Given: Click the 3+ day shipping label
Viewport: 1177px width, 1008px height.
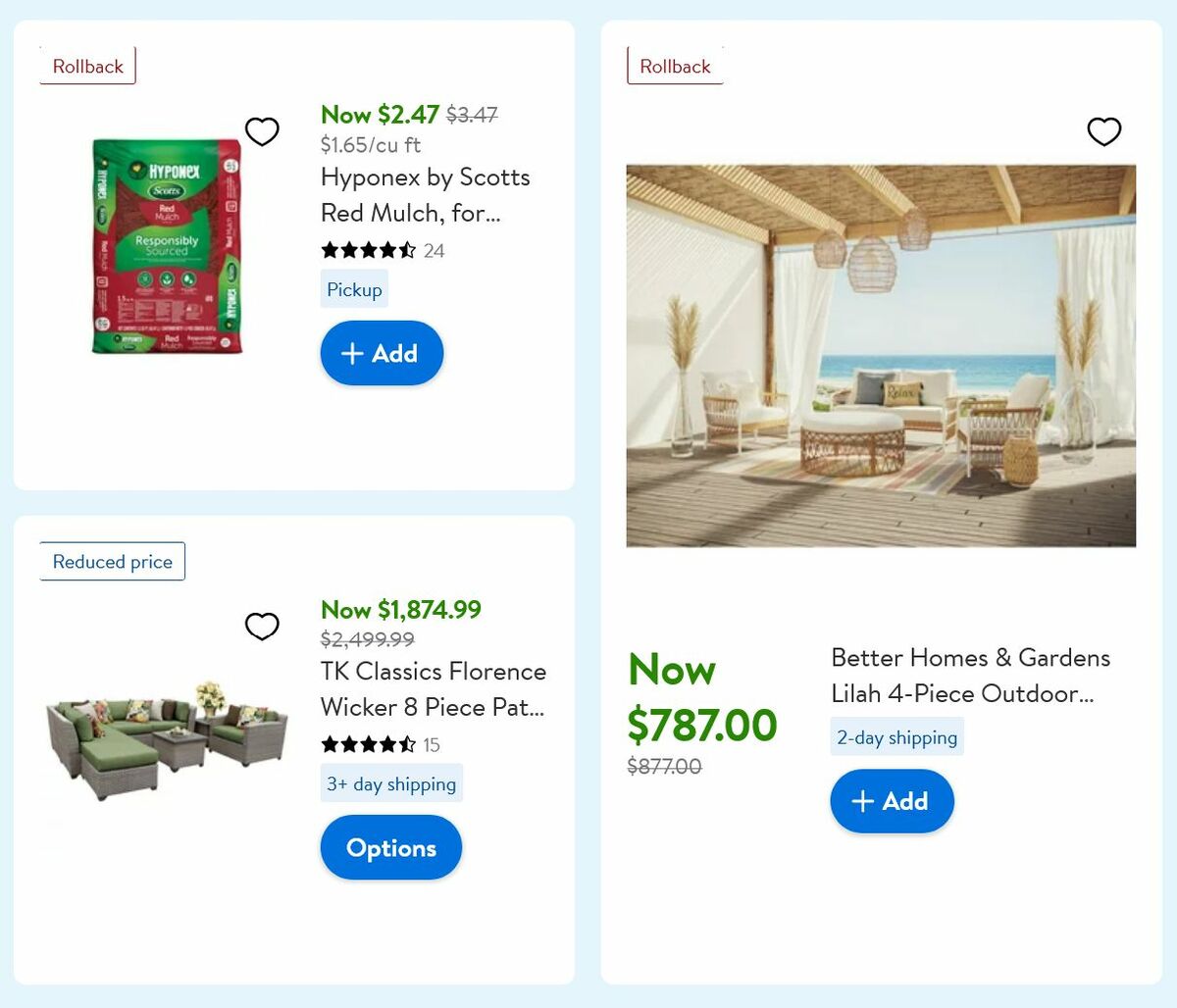Looking at the screenshot, I should click(390, 782).
